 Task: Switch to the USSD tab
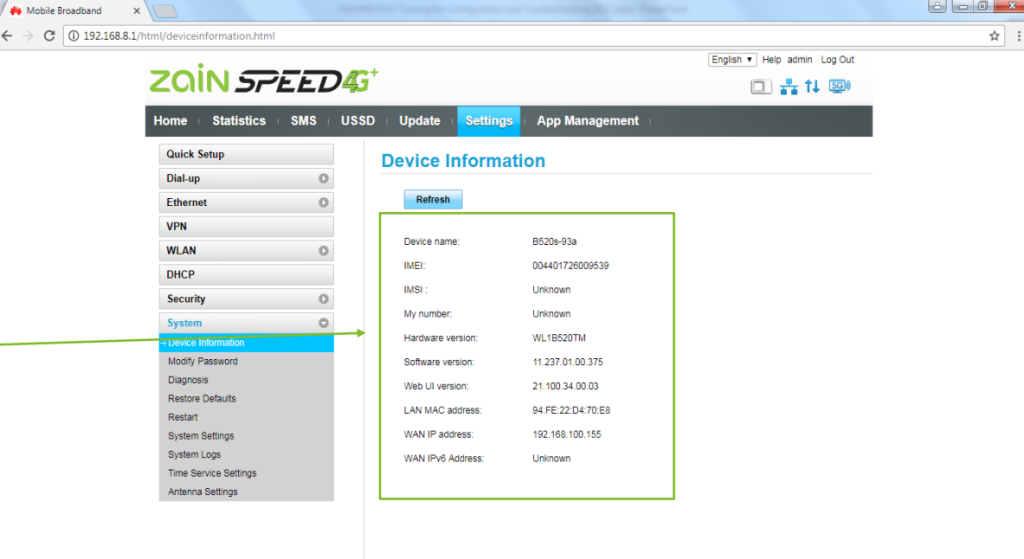coord(358,121)
